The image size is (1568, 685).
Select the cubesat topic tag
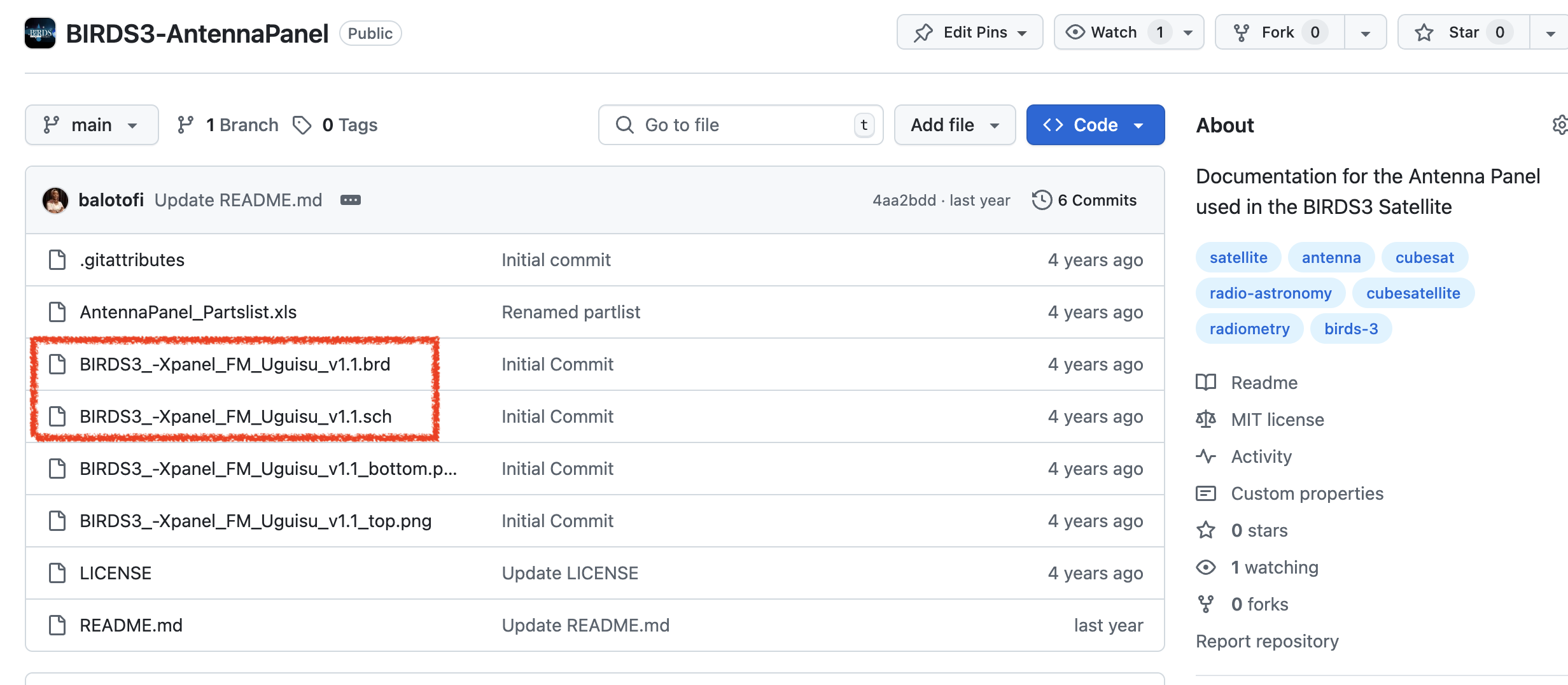pyautogui.click(x=1425, y=258)
